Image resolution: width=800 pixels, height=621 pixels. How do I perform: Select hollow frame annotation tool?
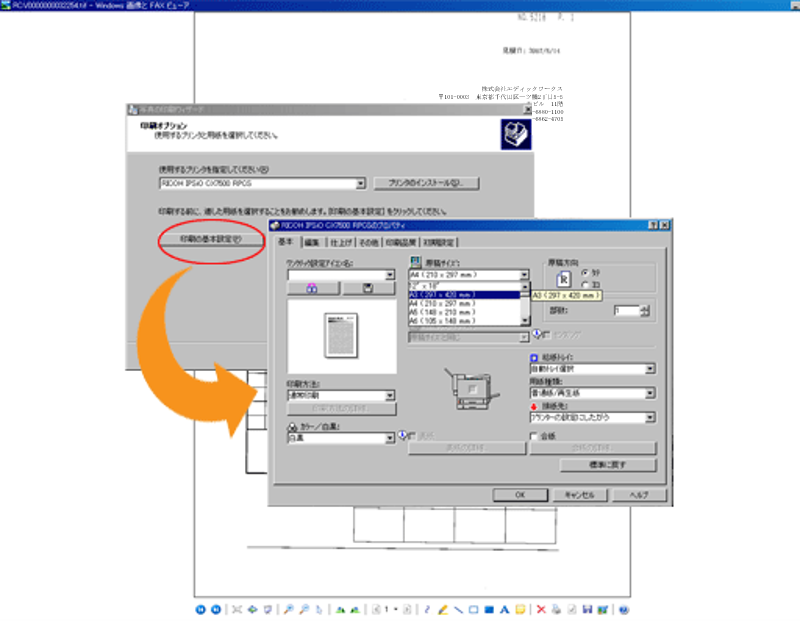(x=473, y=609)
